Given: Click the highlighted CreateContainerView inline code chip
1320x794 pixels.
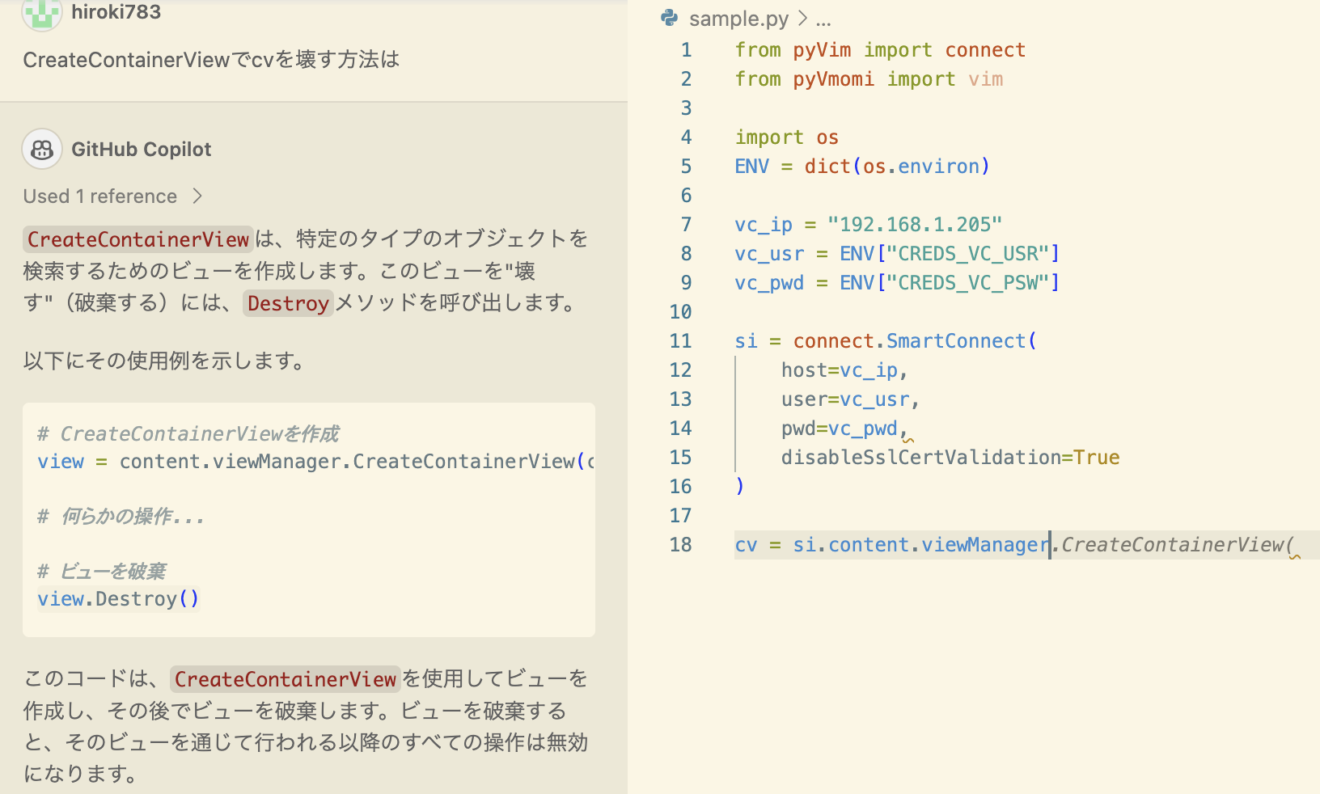Looking at the screenshot, I should [137, 239].
